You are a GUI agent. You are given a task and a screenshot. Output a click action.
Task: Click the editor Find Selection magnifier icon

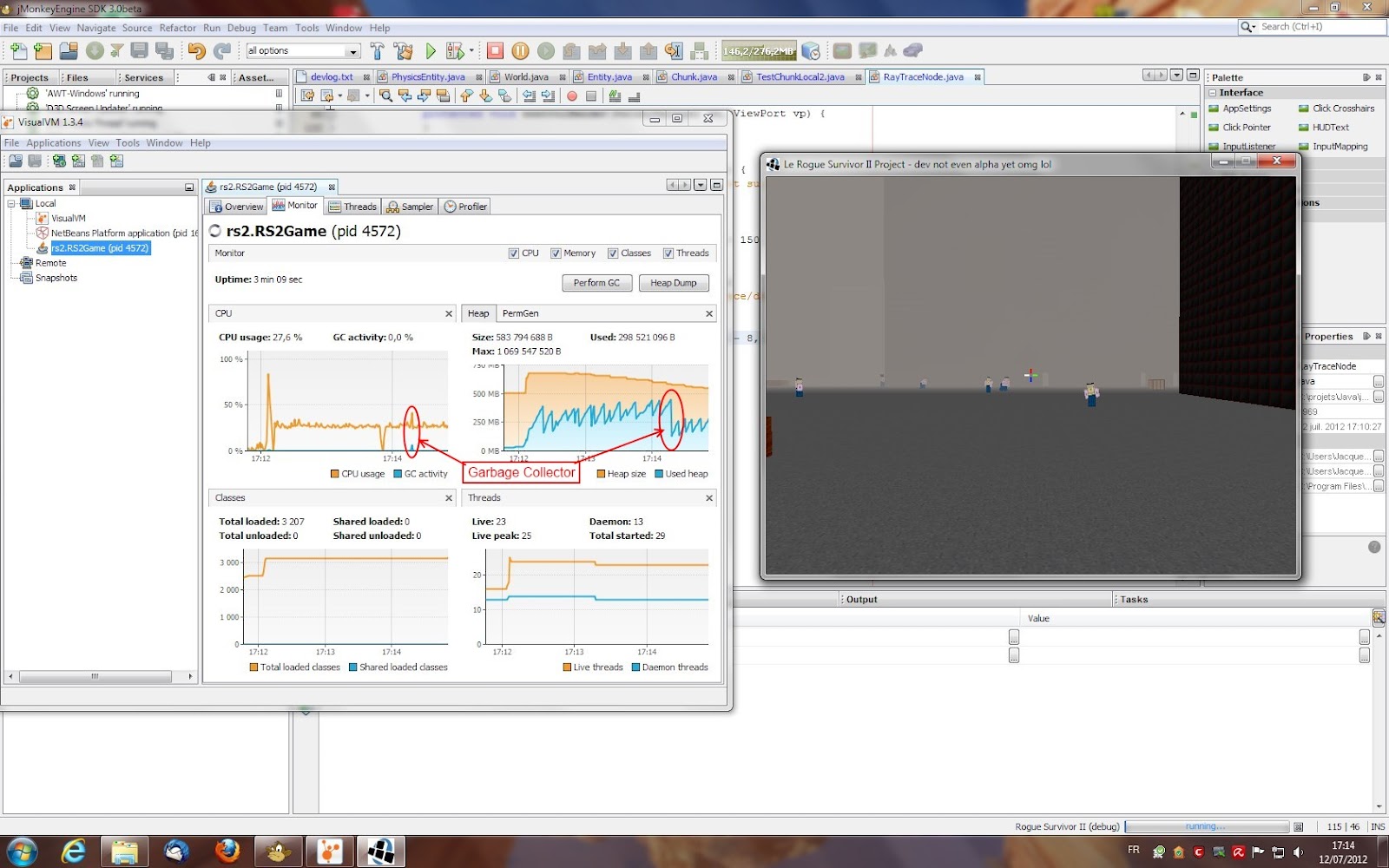click(x=386, y=95)
